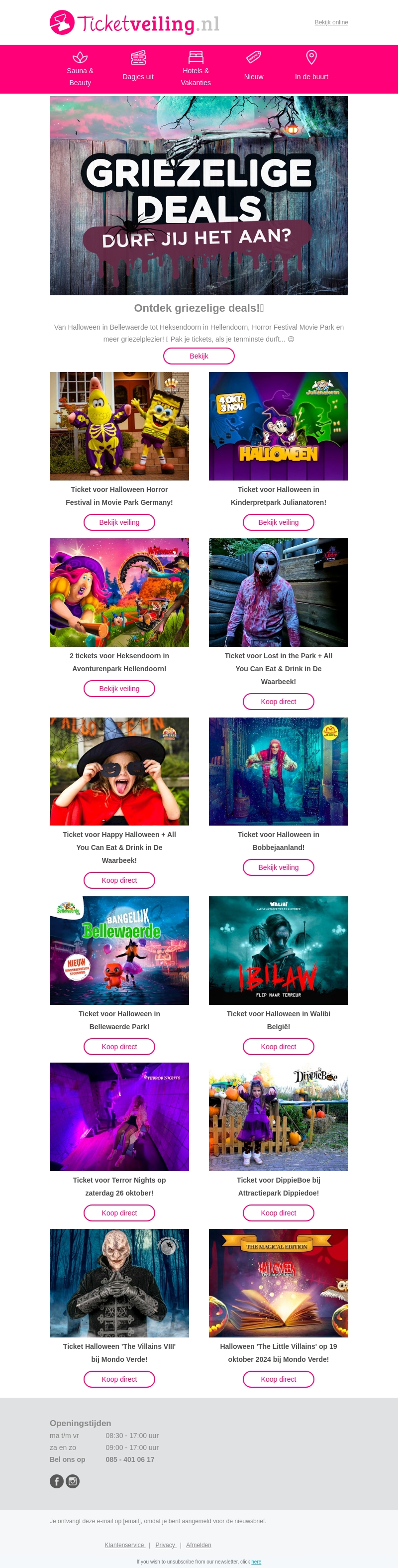Click the Ticketveiling.nl logo
The image size is (398, 1568).
134,22
